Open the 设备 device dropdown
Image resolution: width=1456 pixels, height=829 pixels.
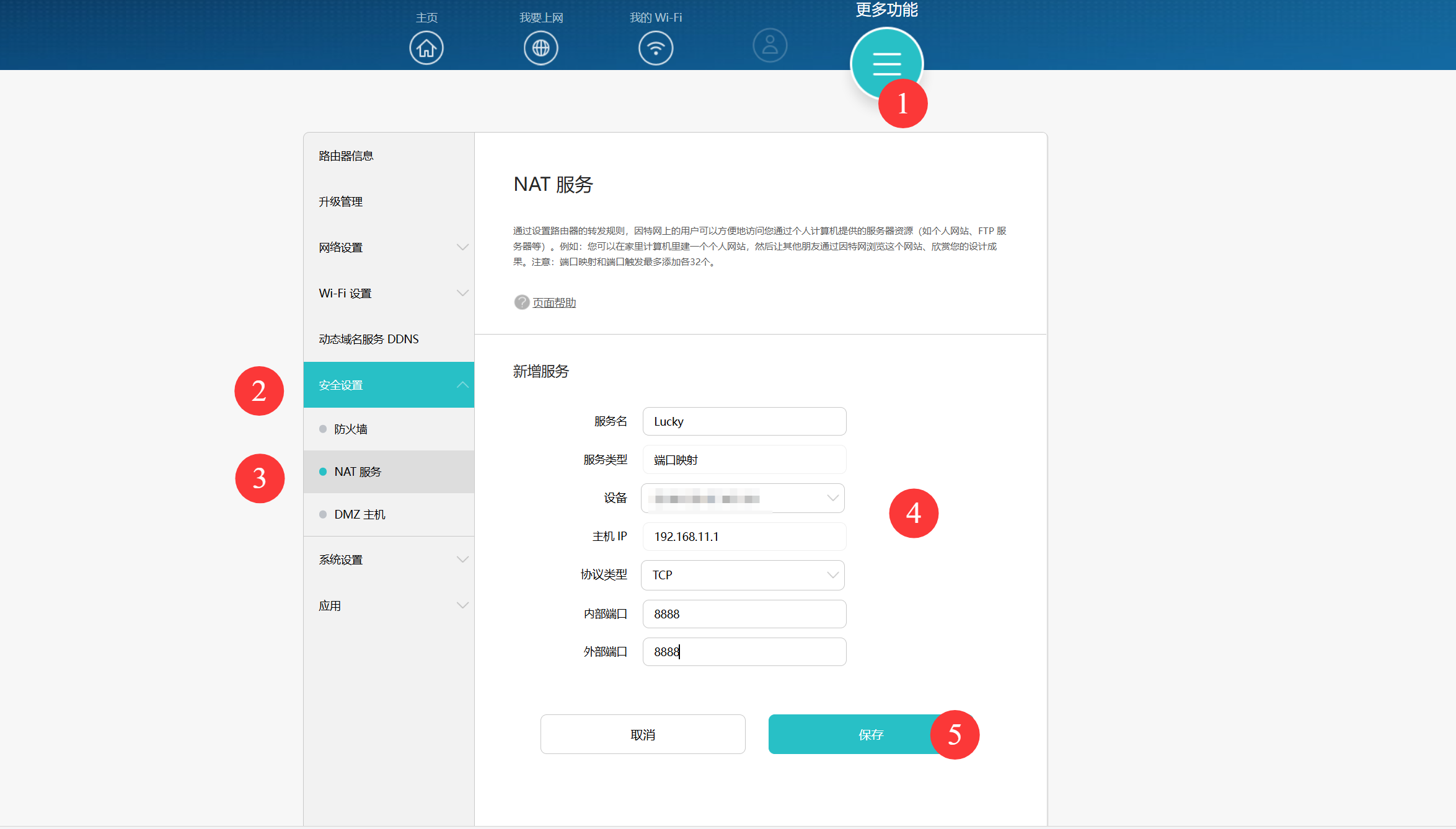click(x=743, y=498)
